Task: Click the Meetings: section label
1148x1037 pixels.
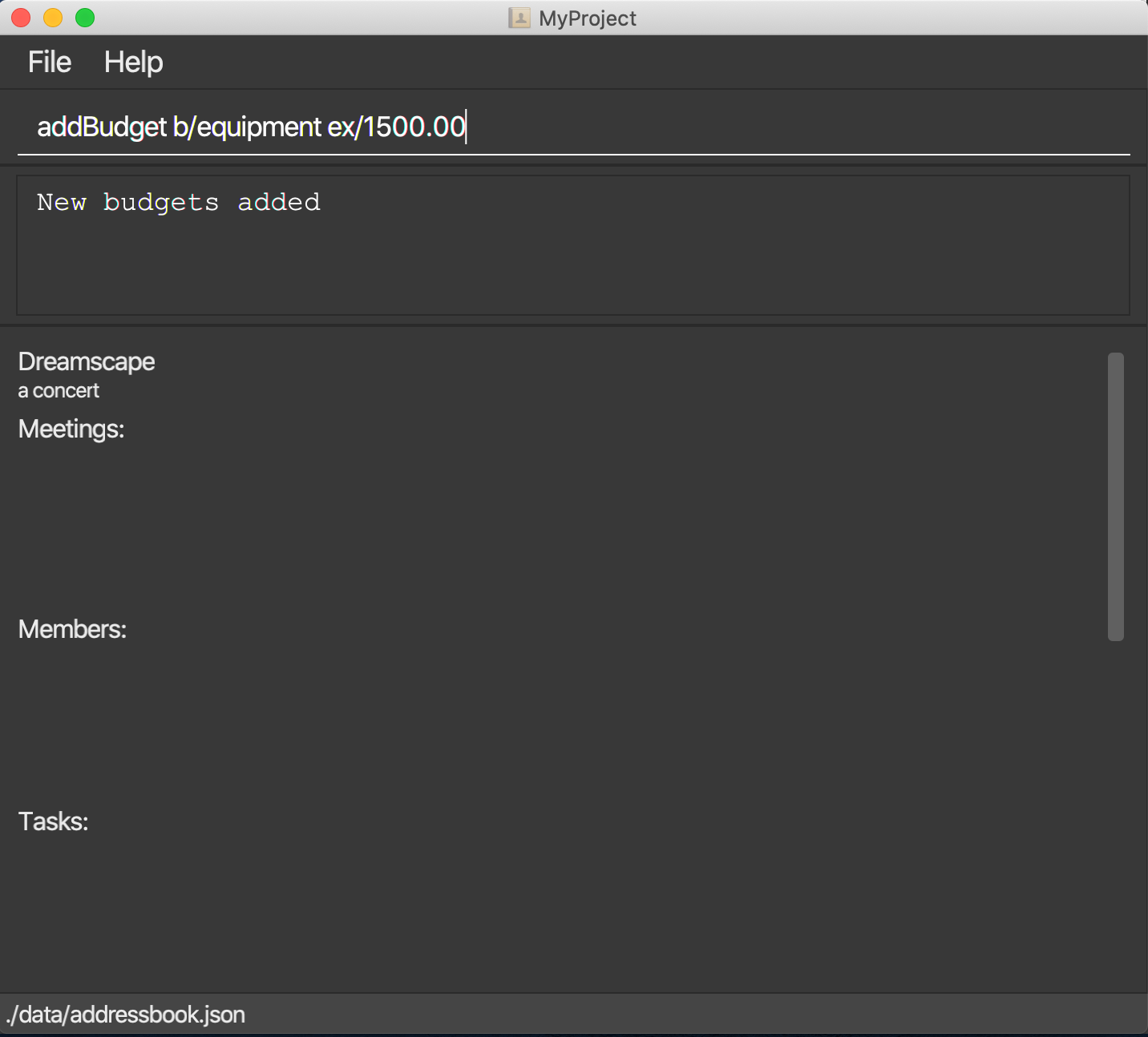Action: point(71,430)
